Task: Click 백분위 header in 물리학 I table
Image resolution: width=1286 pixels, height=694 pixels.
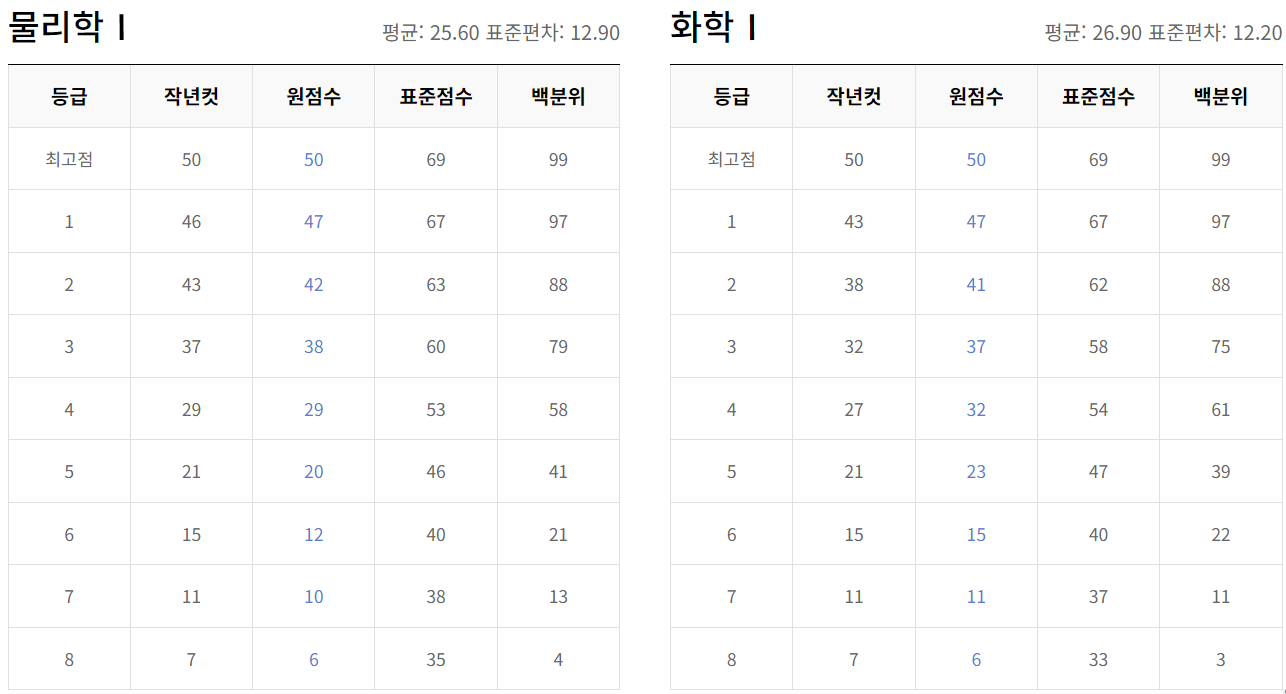Action: point(558,97)
